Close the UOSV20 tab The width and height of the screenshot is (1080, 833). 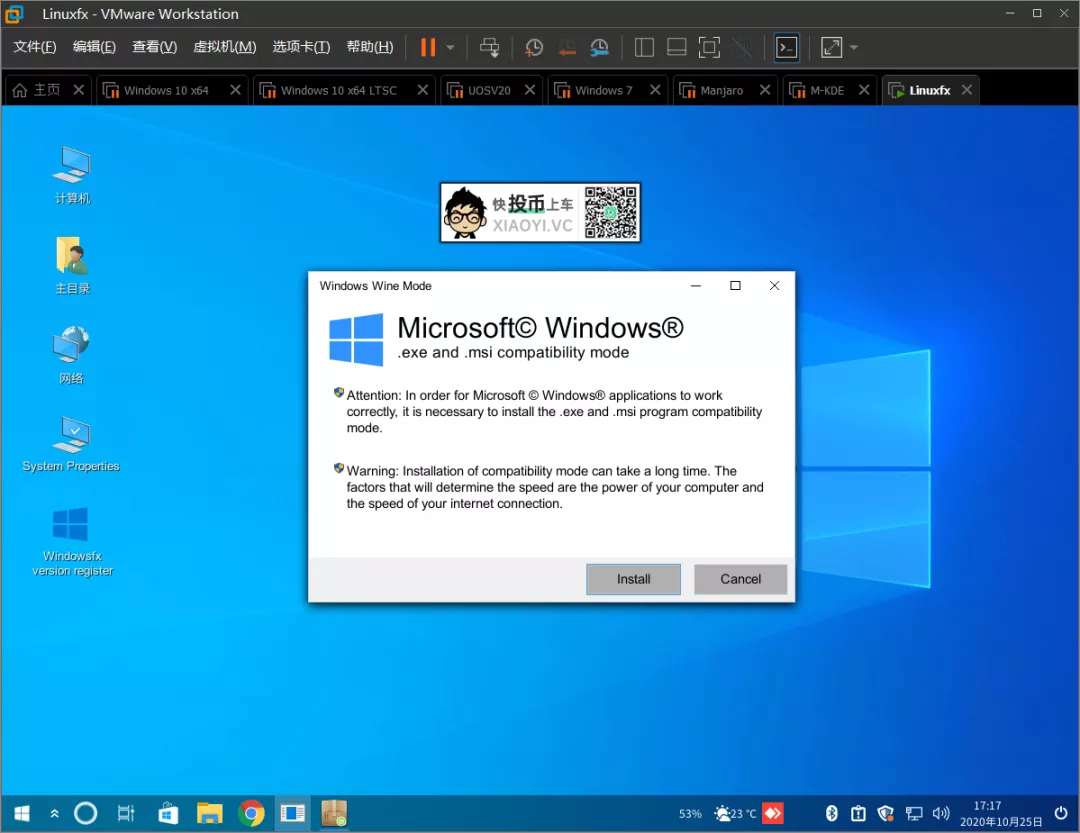point(530,90)
